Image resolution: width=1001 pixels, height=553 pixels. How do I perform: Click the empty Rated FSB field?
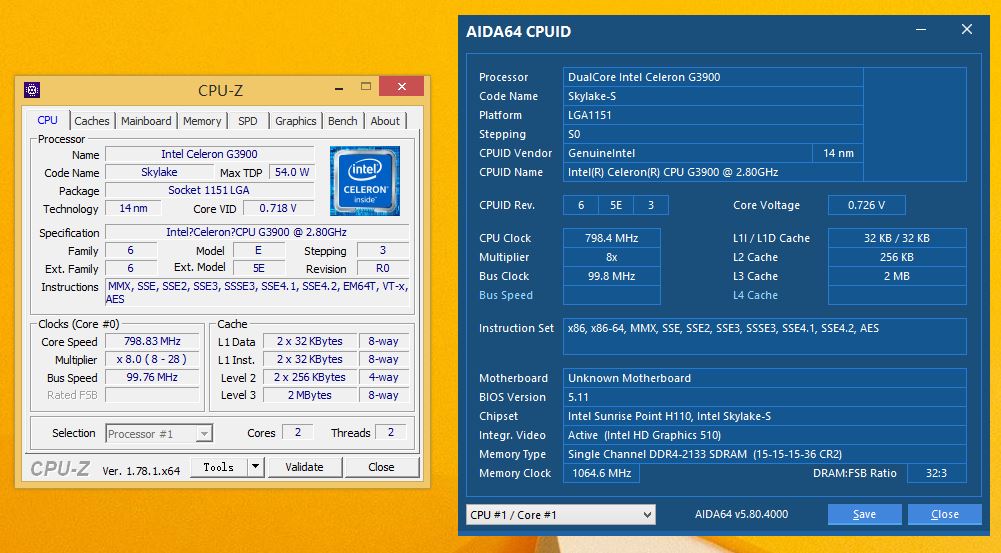point(152,395)
